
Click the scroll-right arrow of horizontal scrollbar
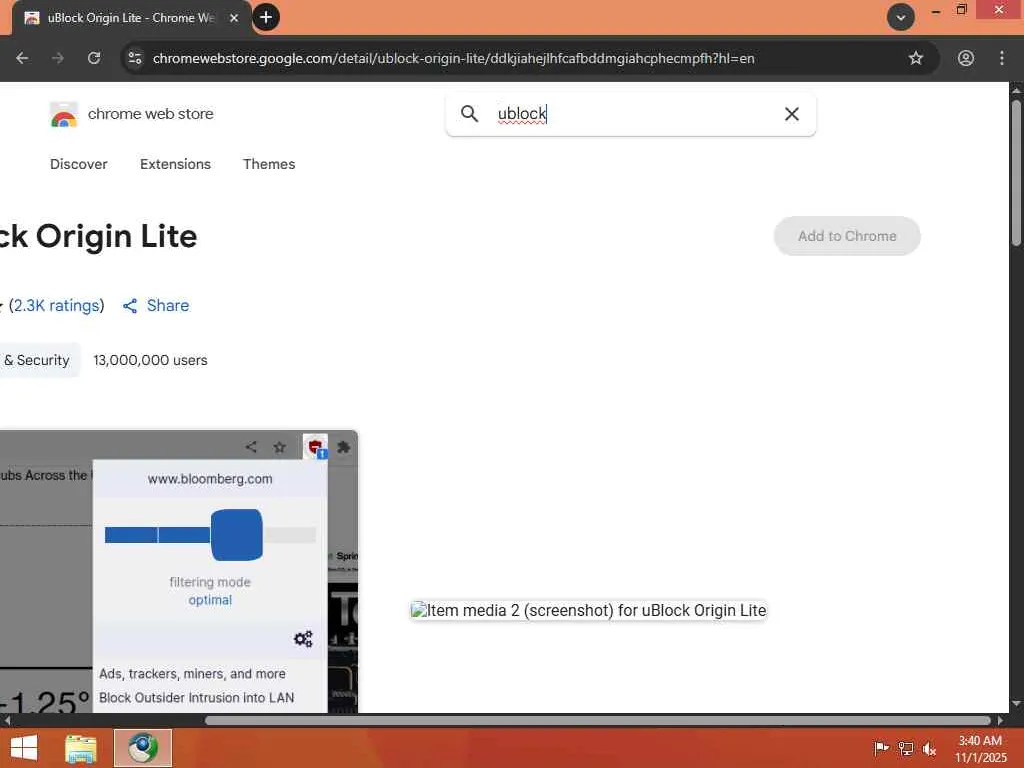coord(1000,720)
